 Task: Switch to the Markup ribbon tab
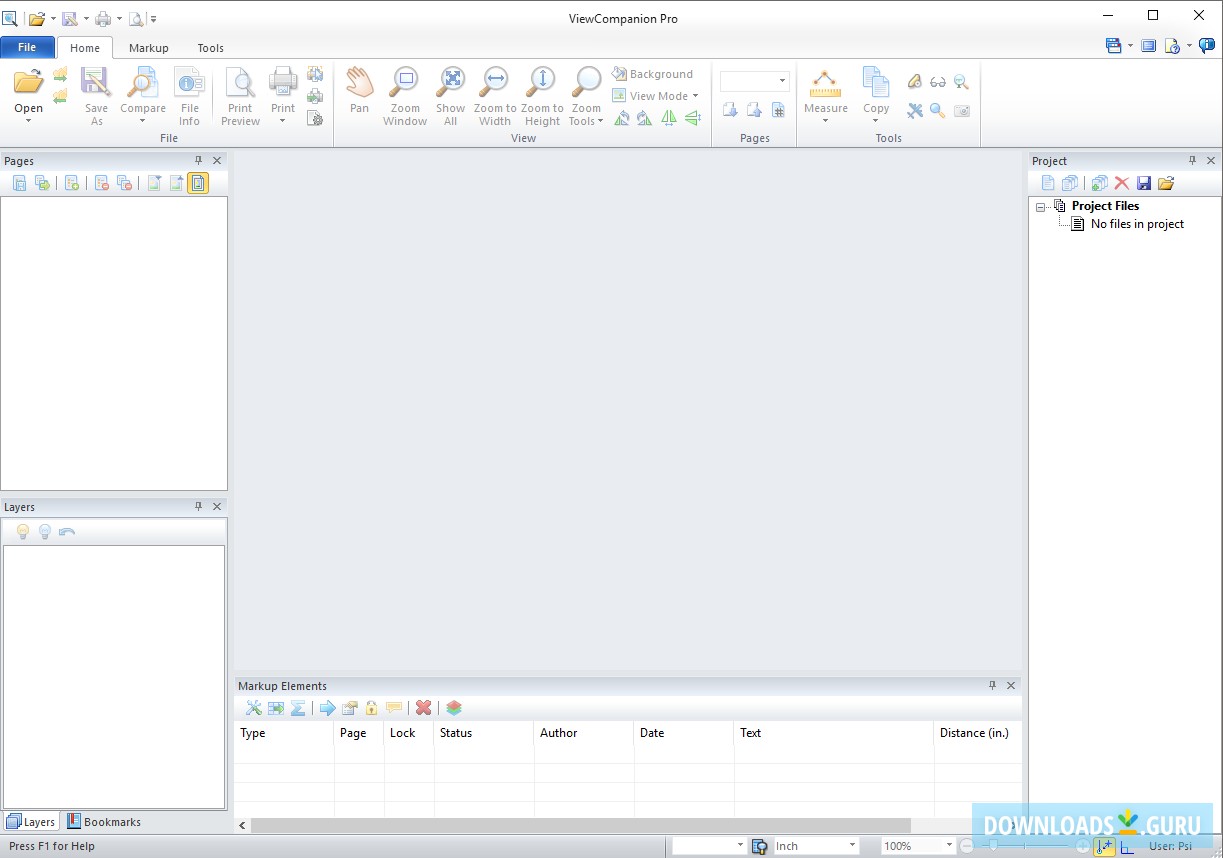click(x=149, y=48)
